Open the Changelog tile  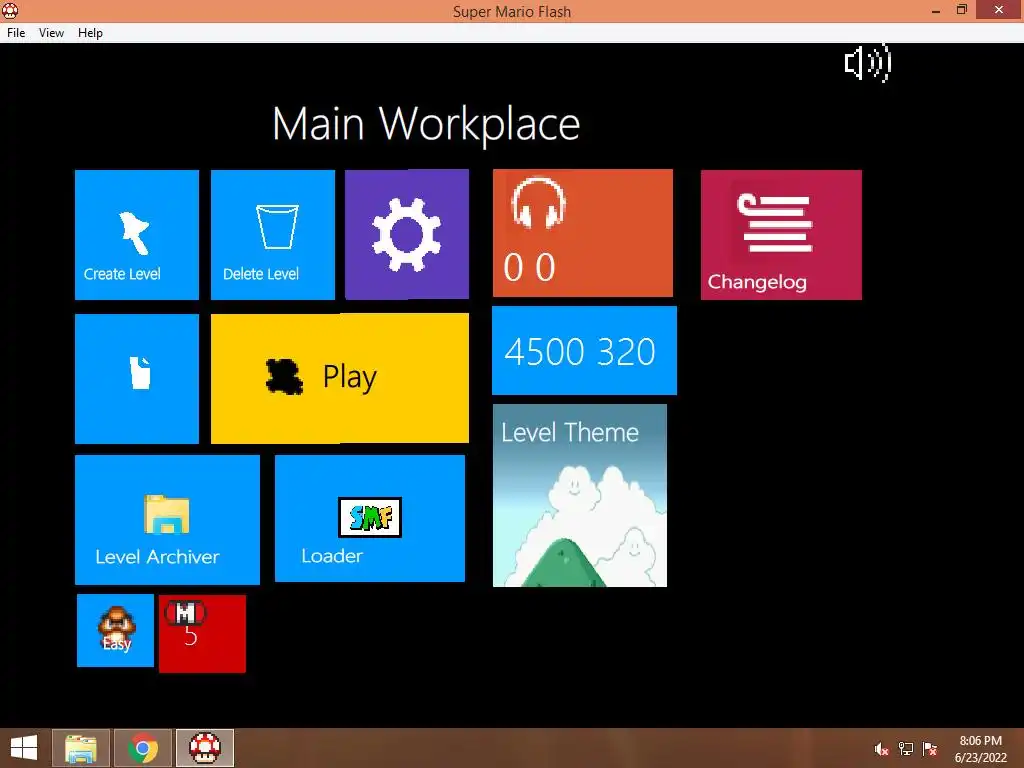pos(781,234)
